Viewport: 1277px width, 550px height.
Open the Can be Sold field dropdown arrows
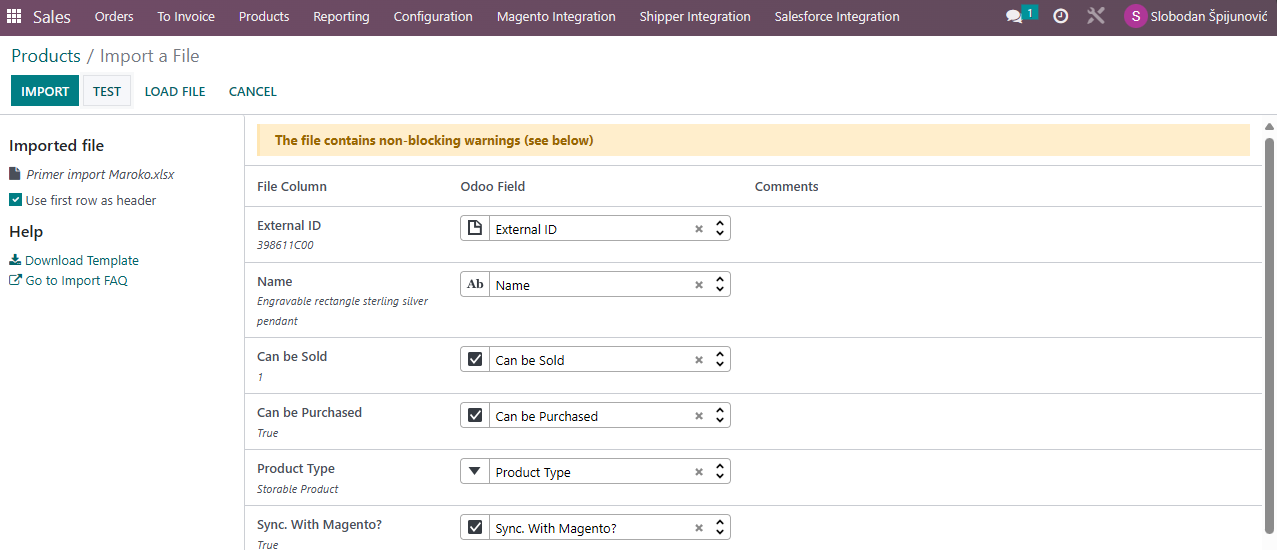tap(719, 360)
